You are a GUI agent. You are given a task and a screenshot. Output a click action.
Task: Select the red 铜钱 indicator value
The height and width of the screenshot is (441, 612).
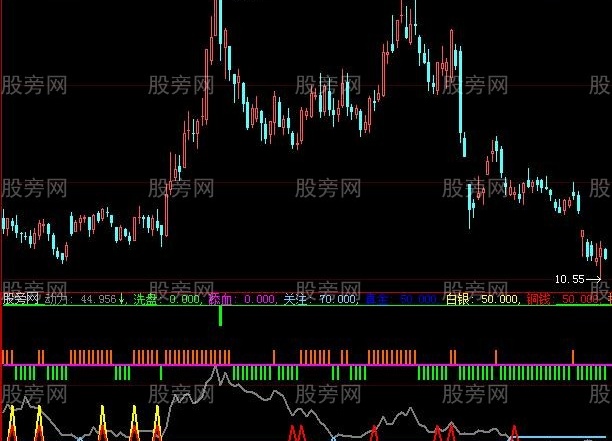563,299
